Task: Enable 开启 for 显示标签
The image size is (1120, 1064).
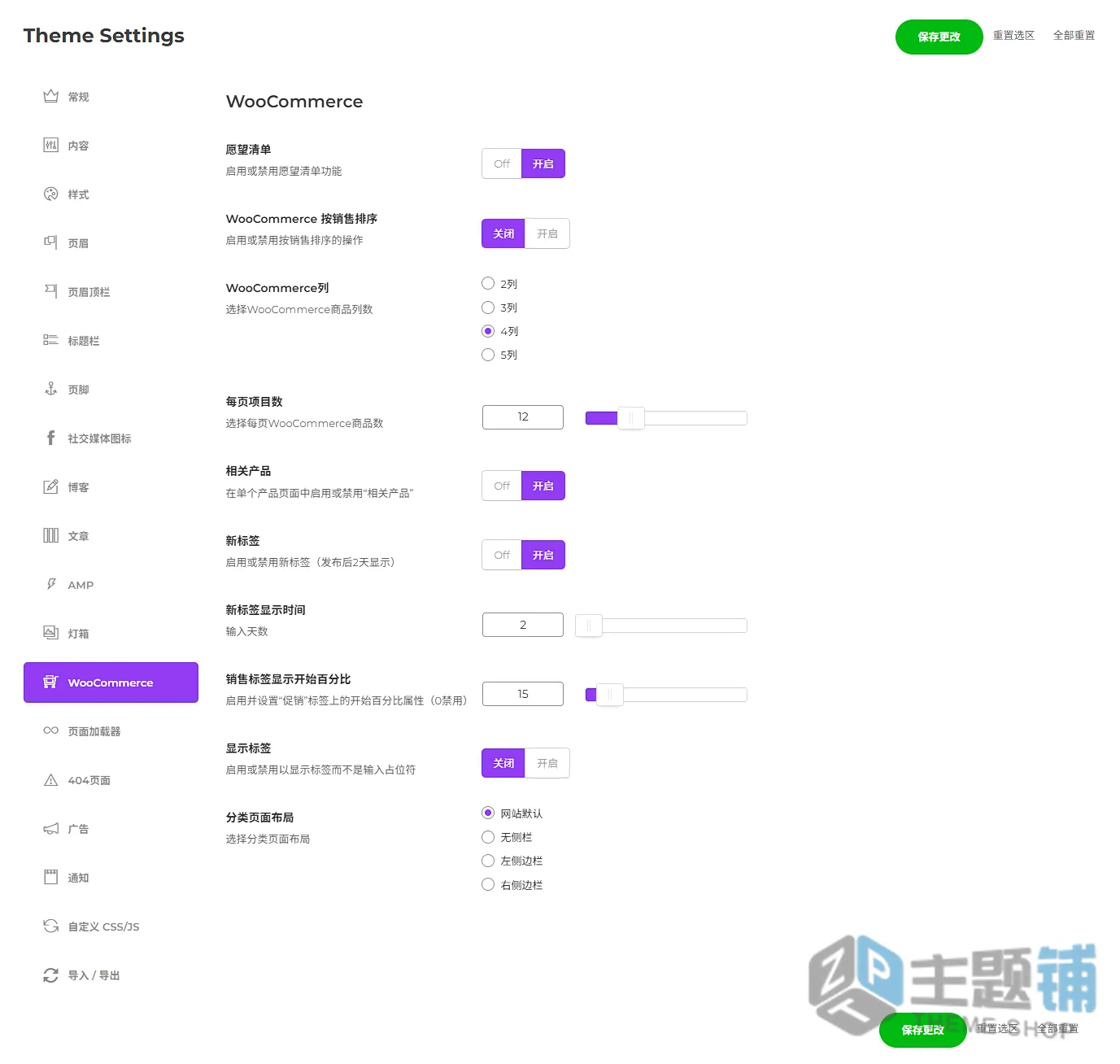Action: 547,763
